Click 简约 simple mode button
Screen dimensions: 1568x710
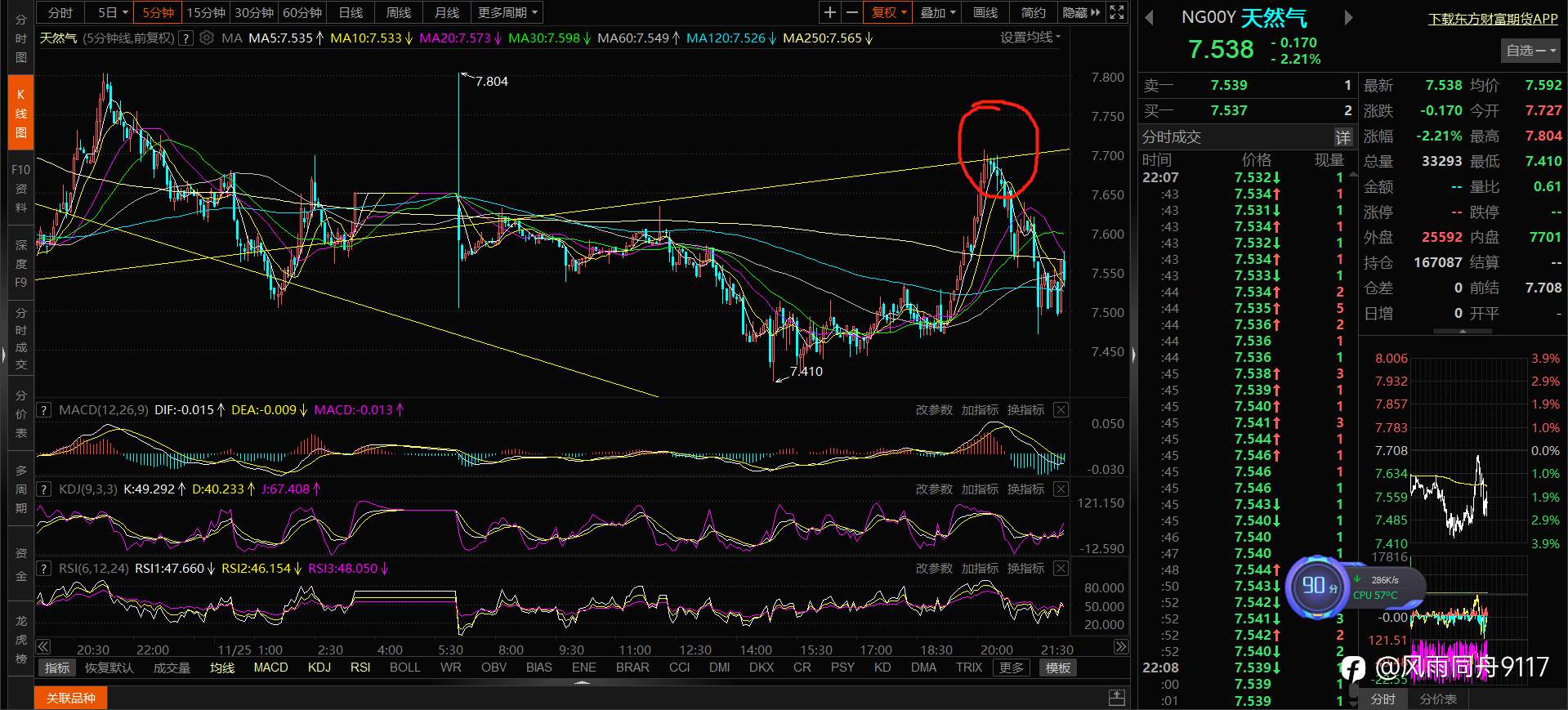pos(1034,12)
